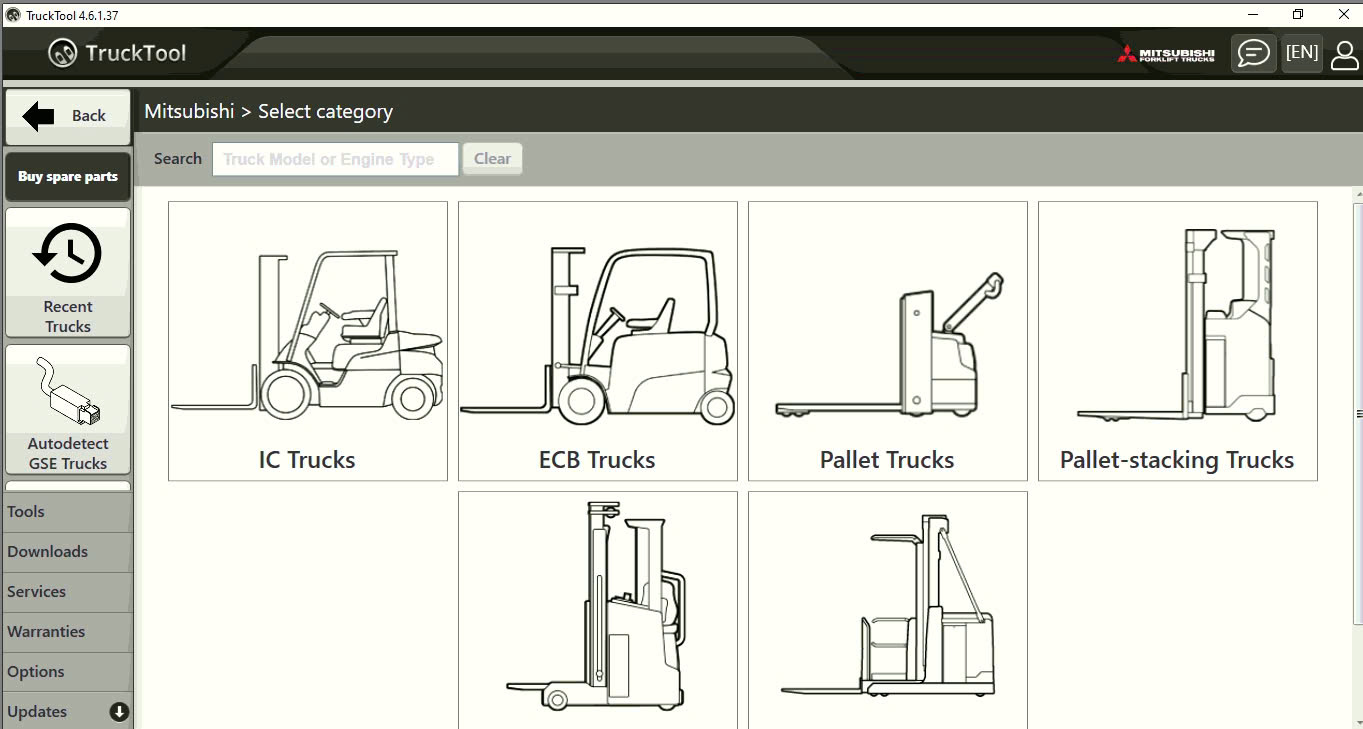Image resolution: width=1363 pixels, height=729 pixels.
Task: Click the TruckTool logo icon
Action: 62,53
